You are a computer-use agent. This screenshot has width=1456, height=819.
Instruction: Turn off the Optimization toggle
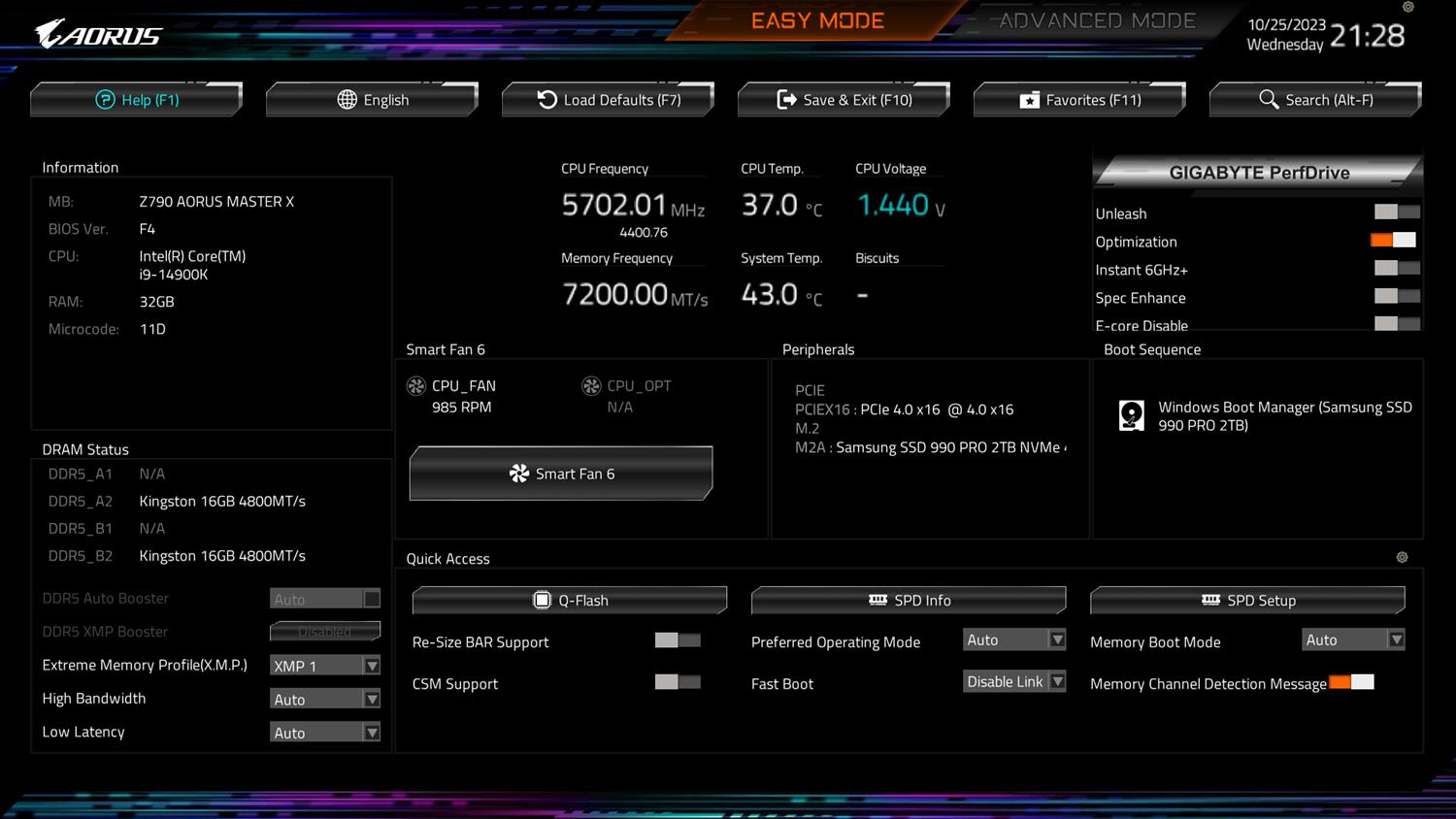1393,241
